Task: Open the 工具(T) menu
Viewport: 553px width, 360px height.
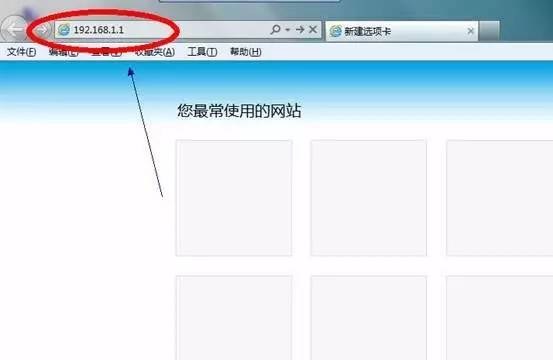Action: coord(202,52)
